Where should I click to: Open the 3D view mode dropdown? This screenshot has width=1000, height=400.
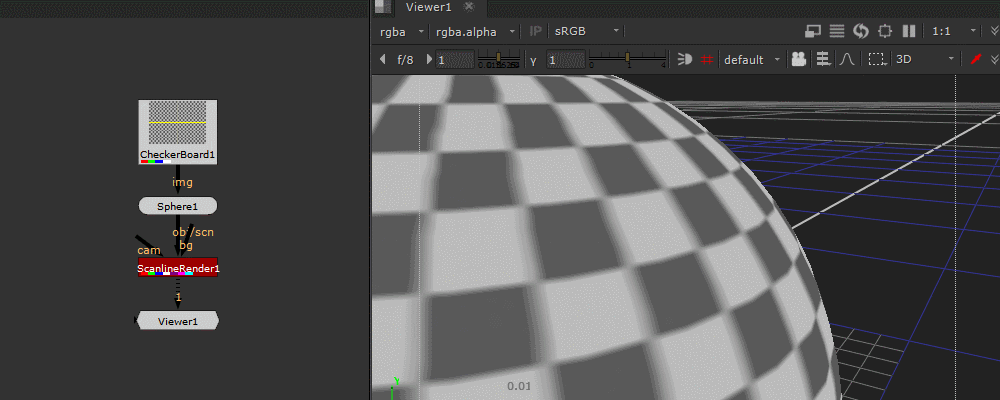[925, 59]
